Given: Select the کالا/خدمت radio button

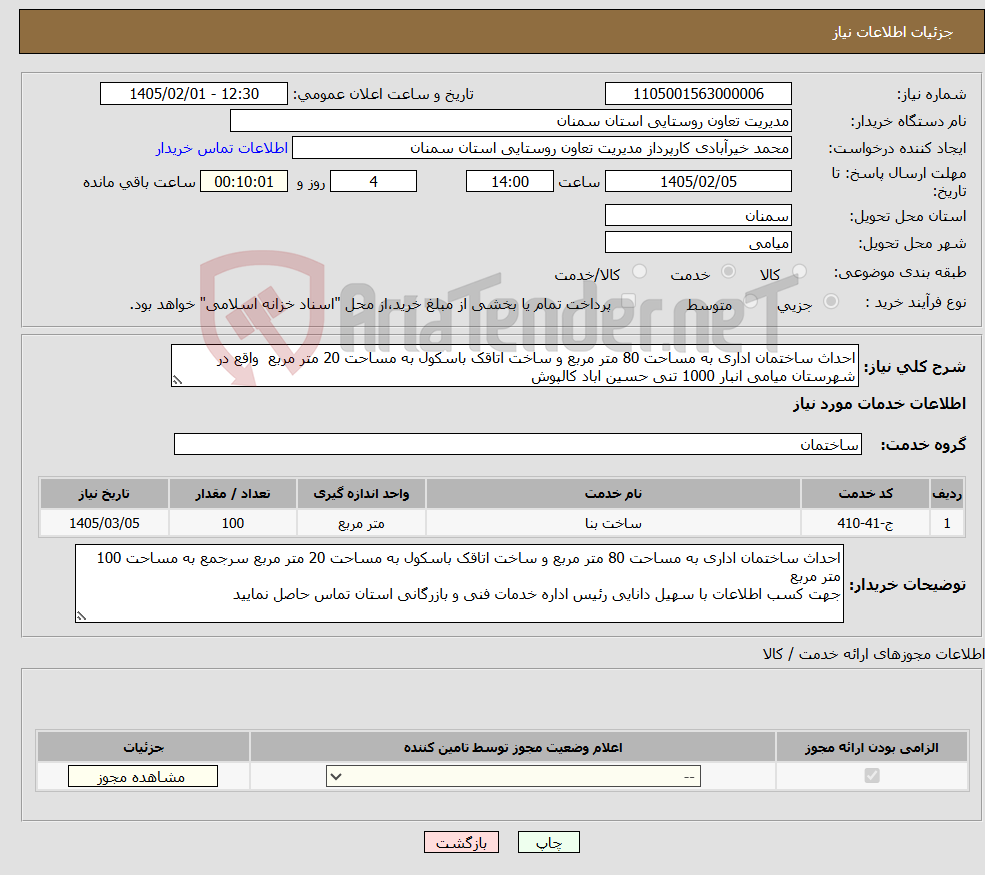Looking at the screenshot, I should (639, 271).
